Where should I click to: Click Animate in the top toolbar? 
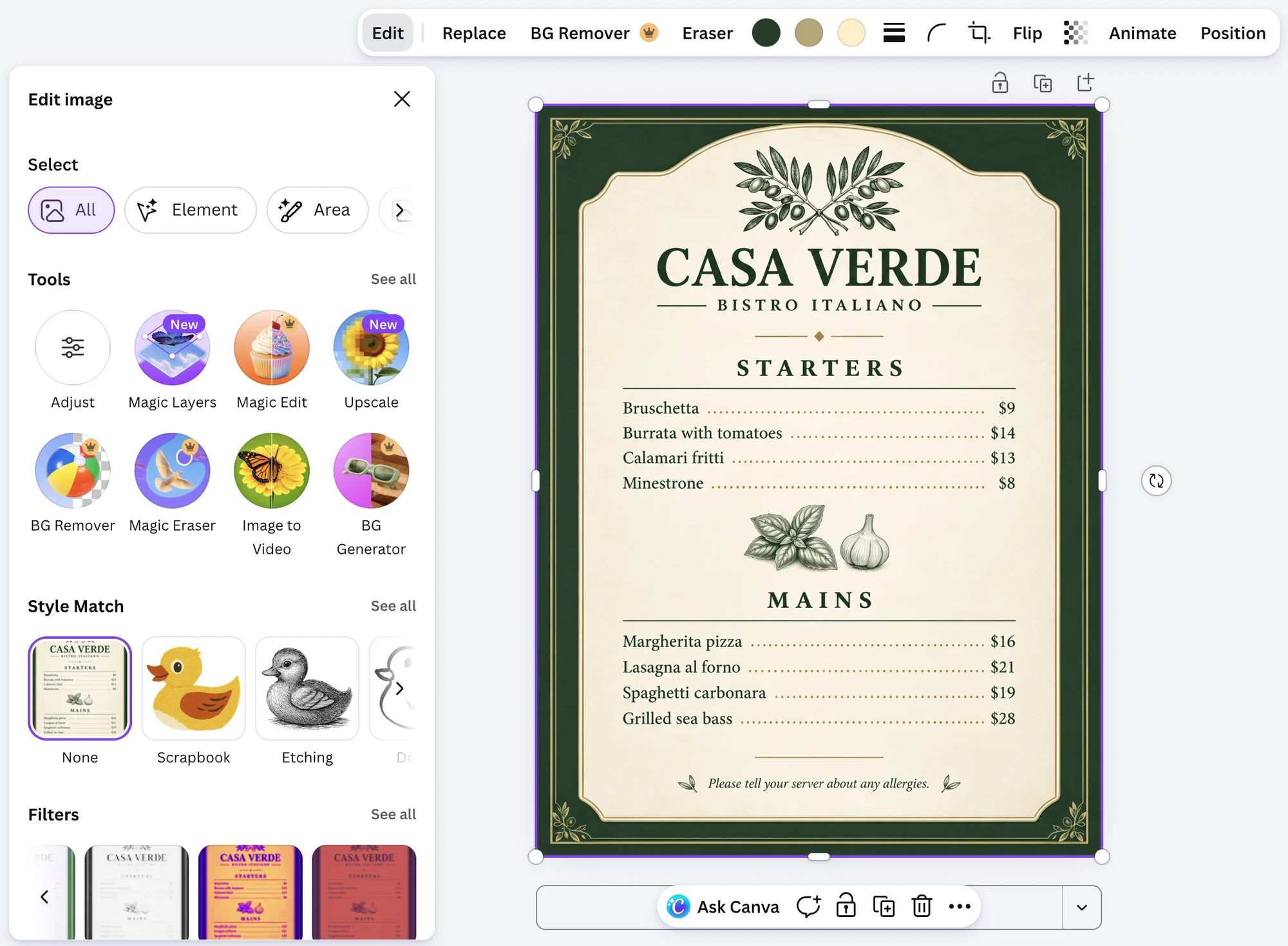click(1142, 33)
